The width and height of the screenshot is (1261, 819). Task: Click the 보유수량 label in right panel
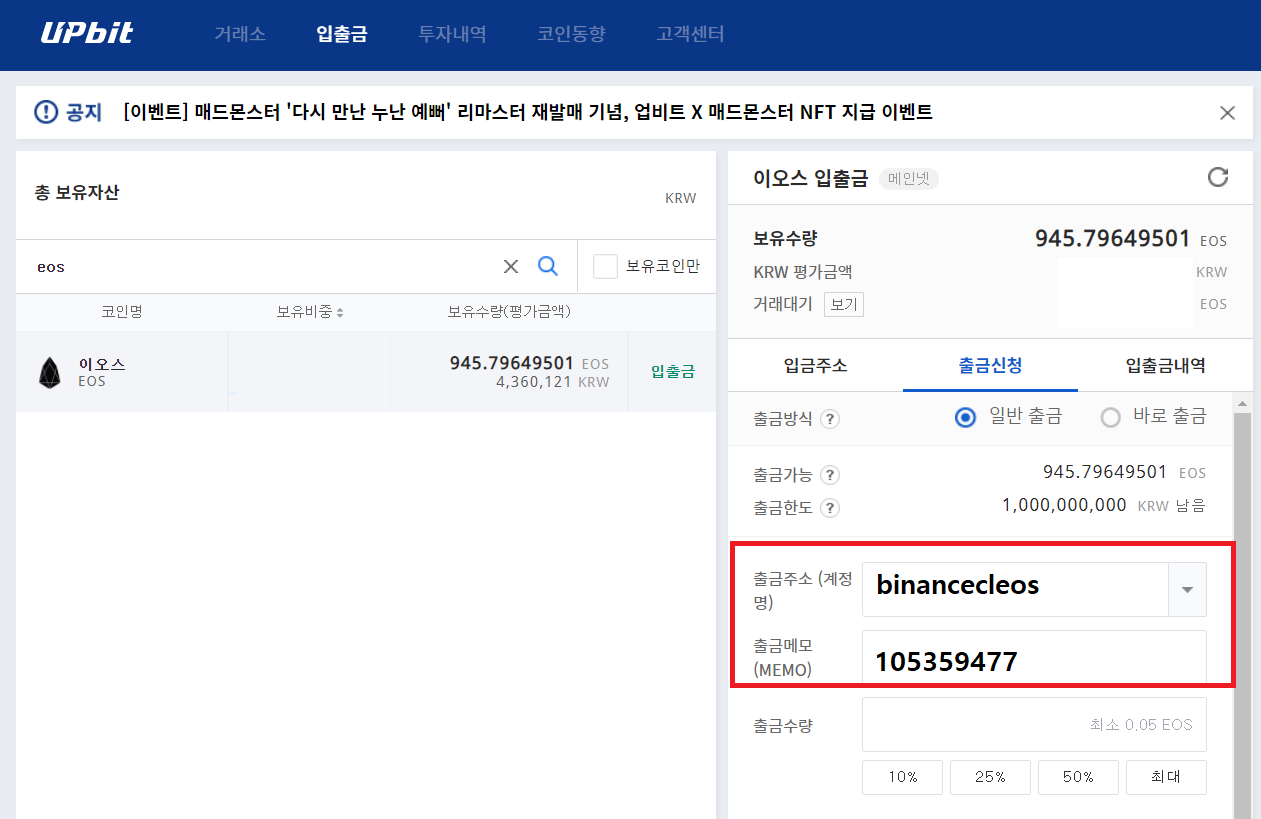point(785,239)
